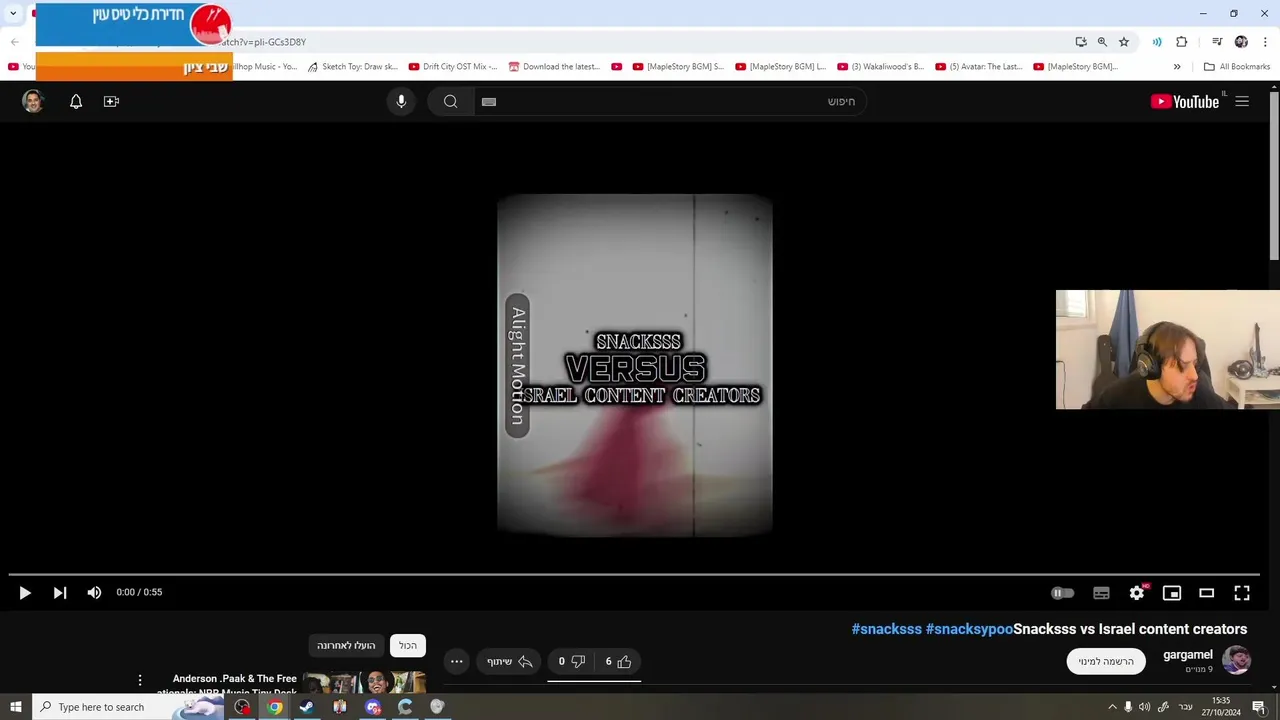Click the gargamel channel avatar
The image size is (1280, 720).
(1236, 660)
